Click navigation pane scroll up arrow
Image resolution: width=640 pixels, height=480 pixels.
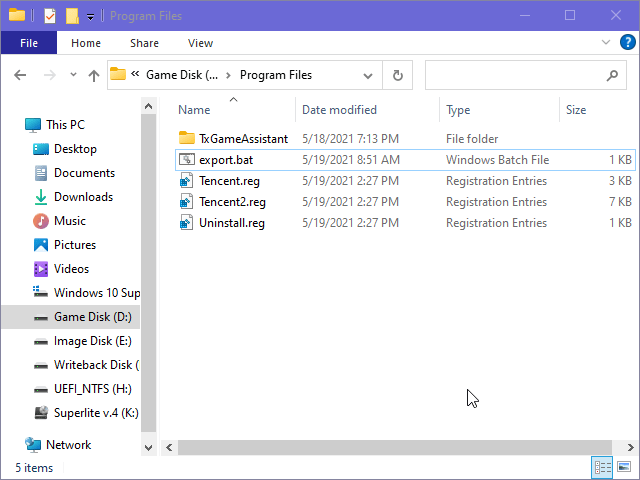pos(148,106)
